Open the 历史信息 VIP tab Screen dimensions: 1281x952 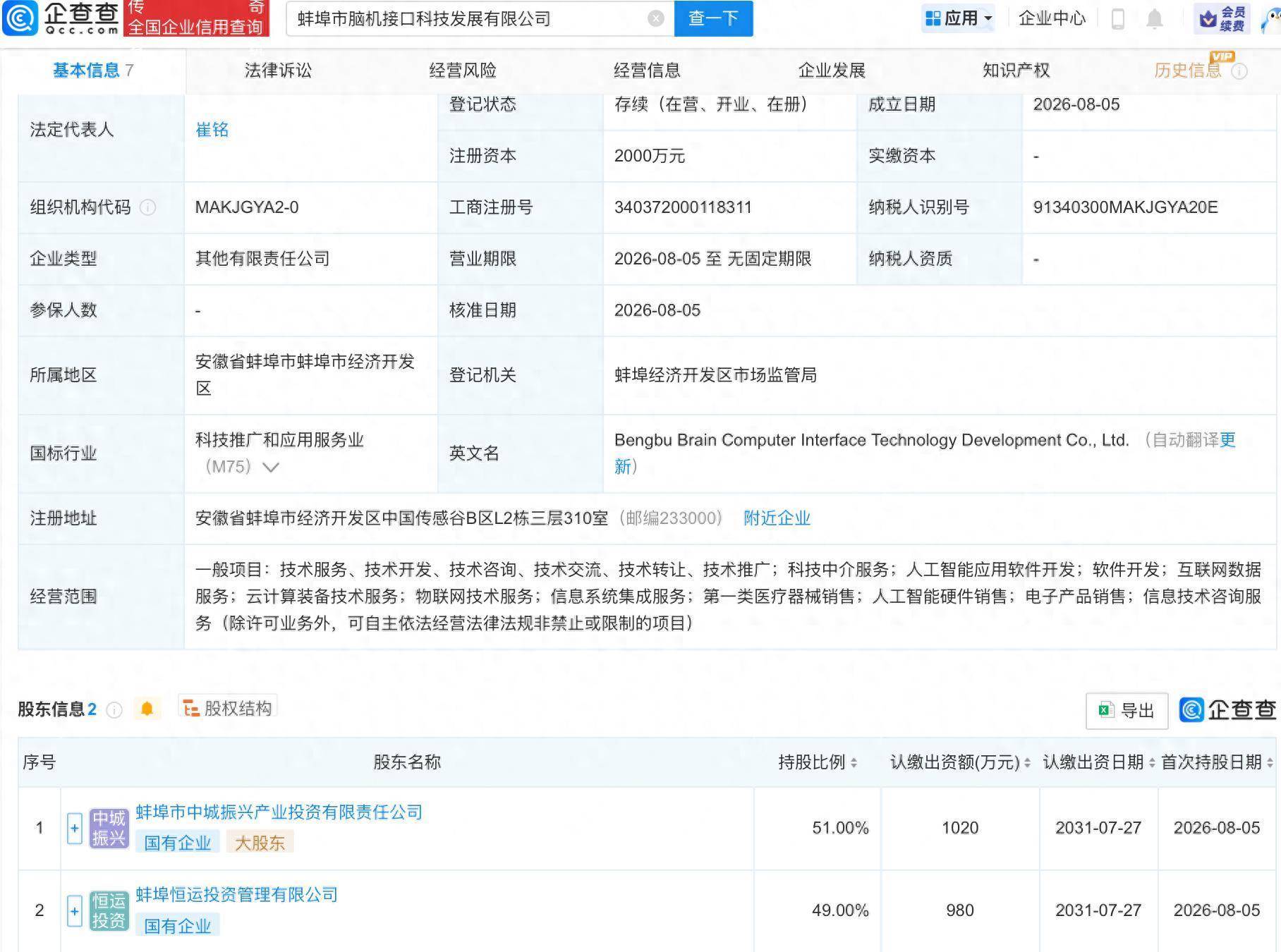[x=1188, y=71]
